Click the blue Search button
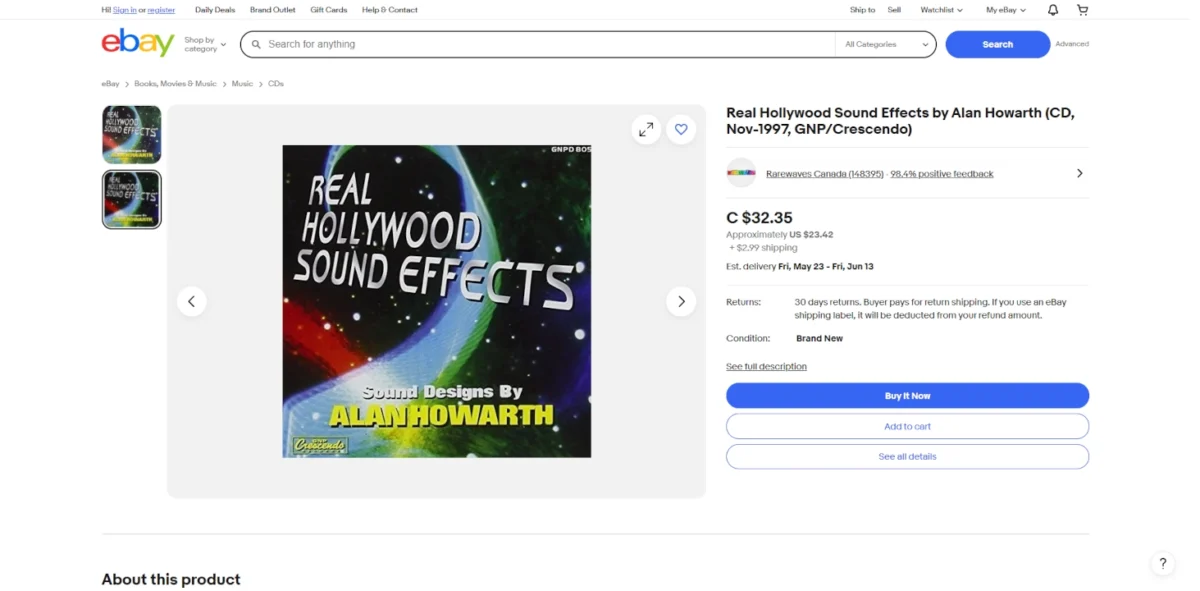Viewport: 1200px width, 591px height. pyautogui.click(x=997, y=44)
